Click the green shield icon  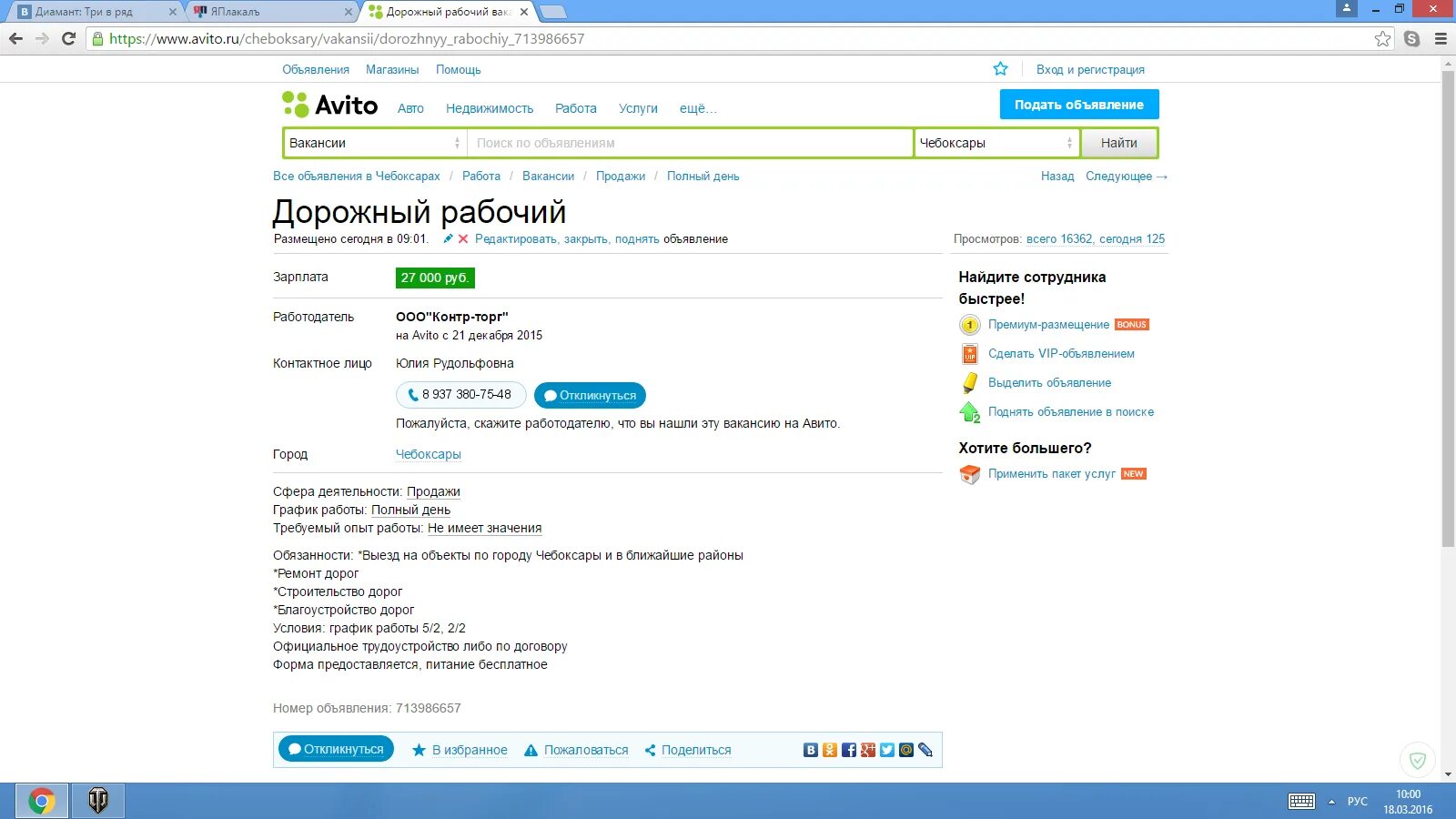coord(1417,760)
